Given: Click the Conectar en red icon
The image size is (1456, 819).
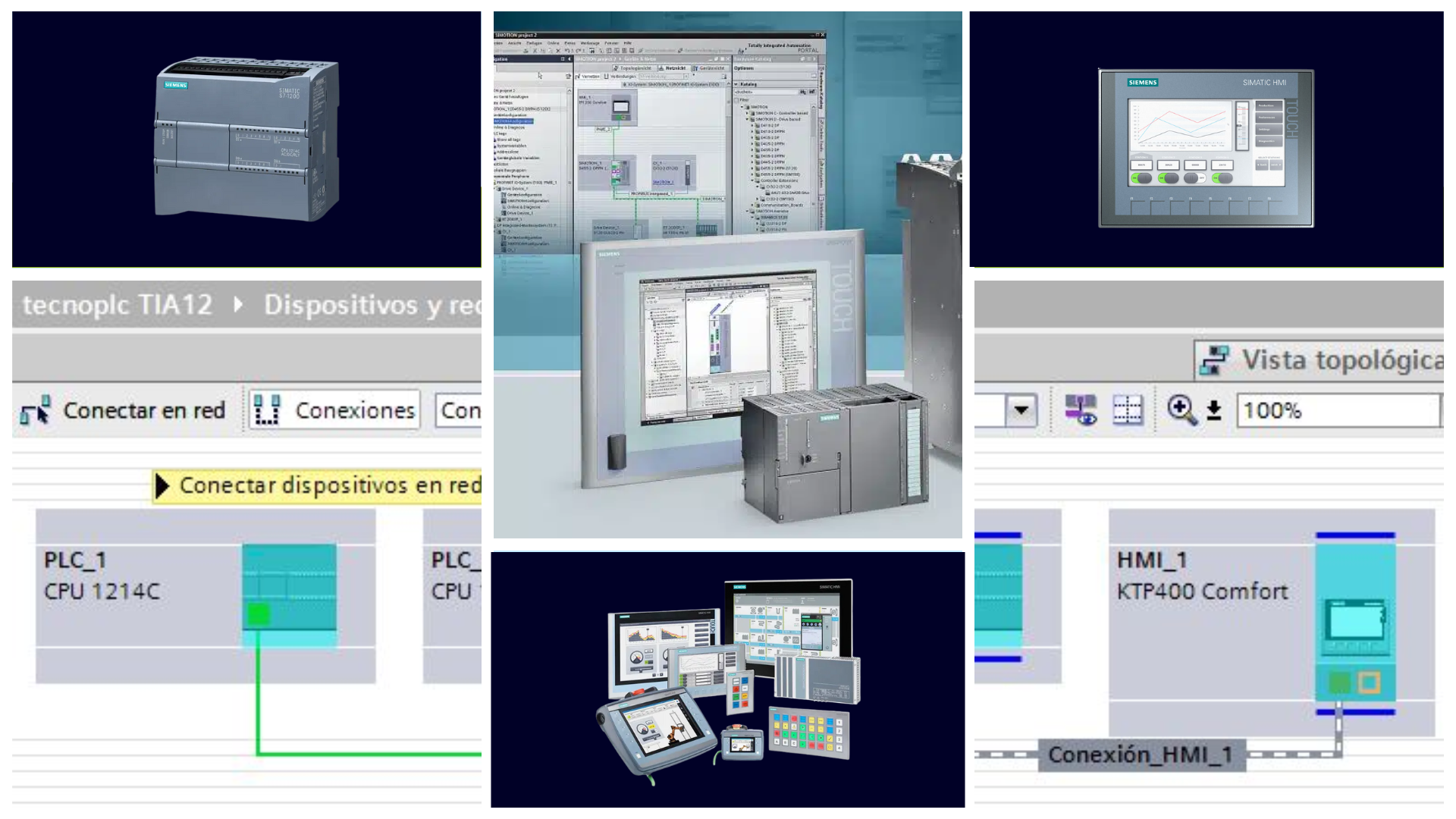Looking at the screenshot, I should 34,409.
